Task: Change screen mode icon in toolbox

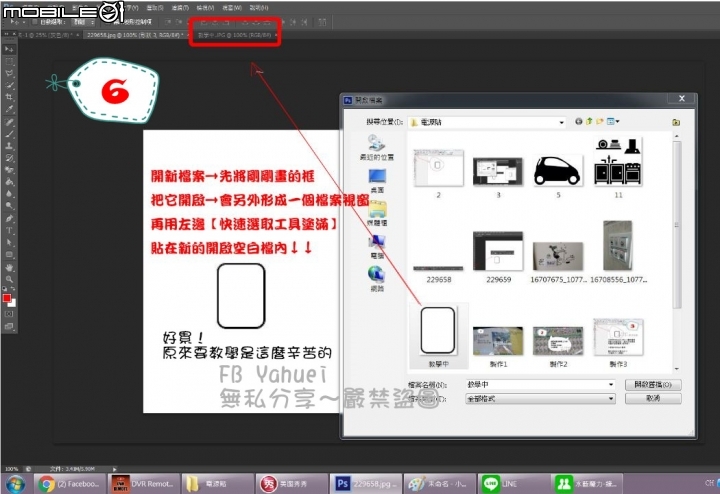Action: click(x=9, y=326)
